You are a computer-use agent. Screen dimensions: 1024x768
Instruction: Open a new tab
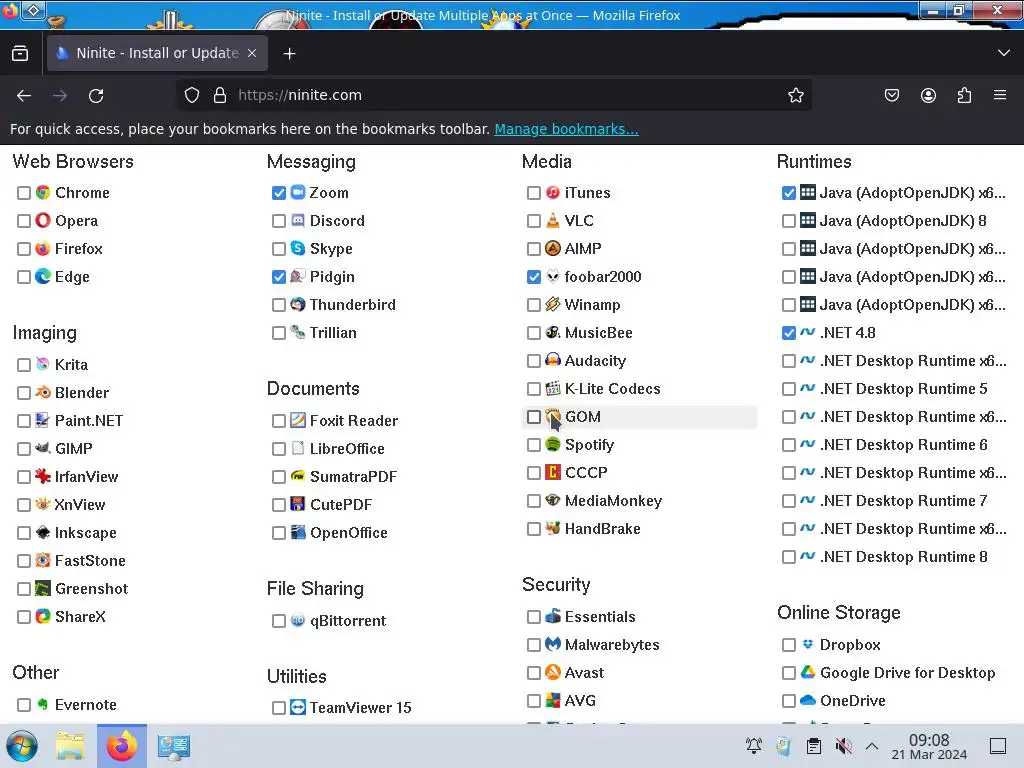(x=289, y=54)
